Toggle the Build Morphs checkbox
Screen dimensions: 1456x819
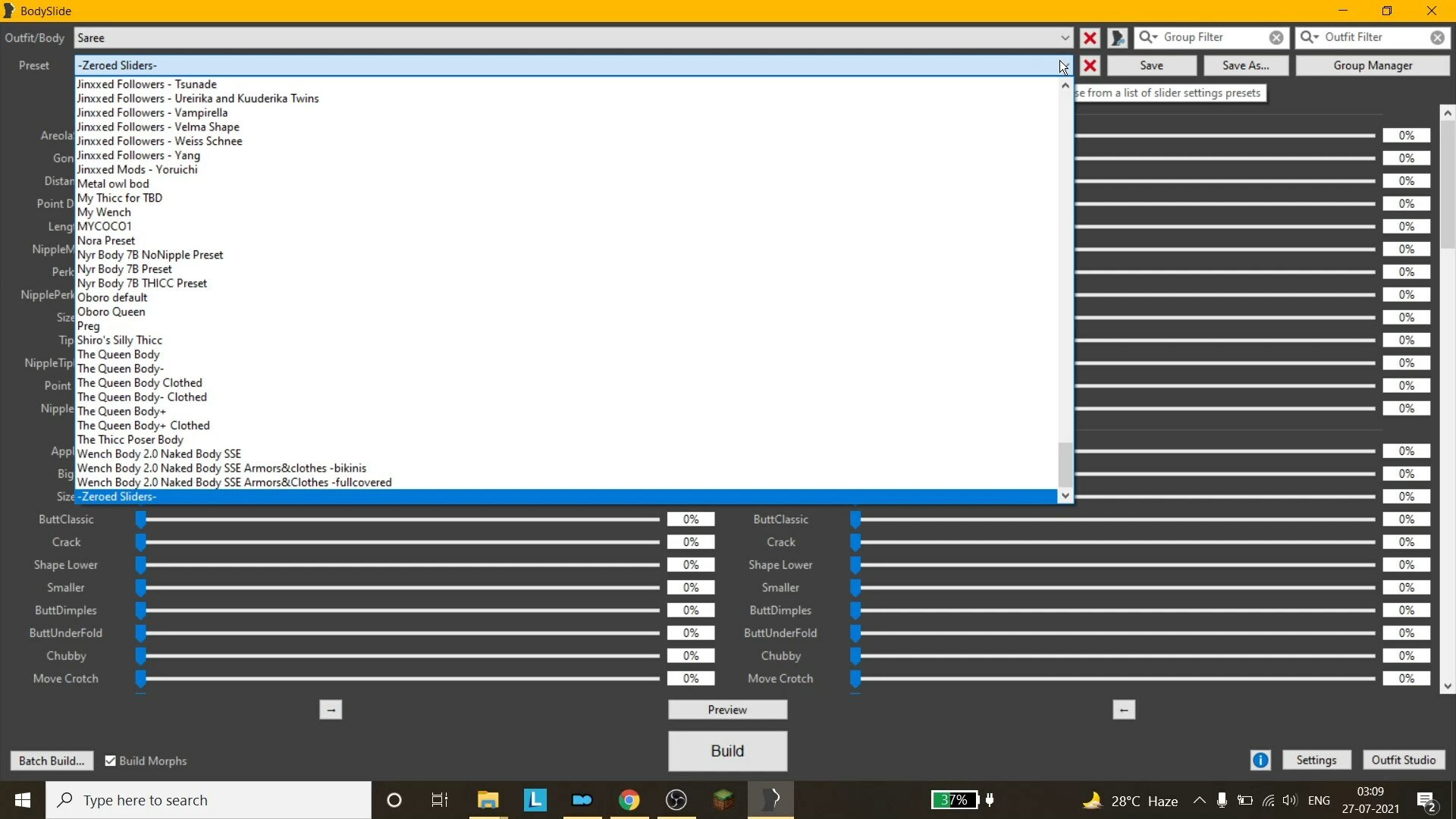coord(111,761)
